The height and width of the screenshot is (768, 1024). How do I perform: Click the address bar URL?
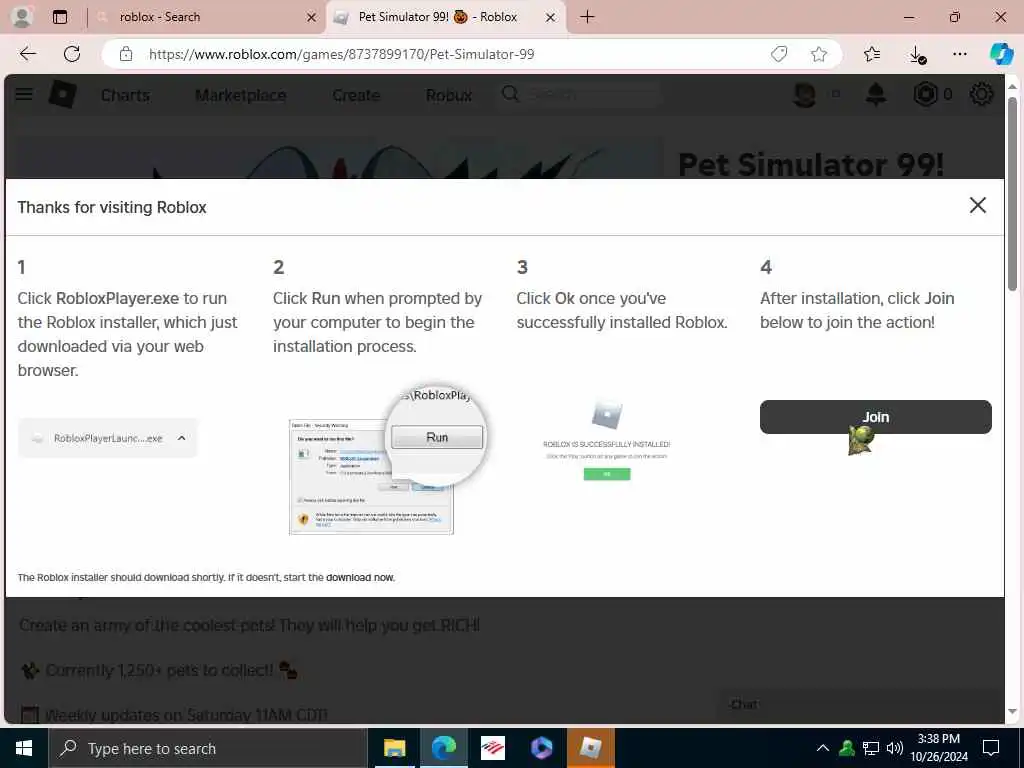tap(342, 54)
